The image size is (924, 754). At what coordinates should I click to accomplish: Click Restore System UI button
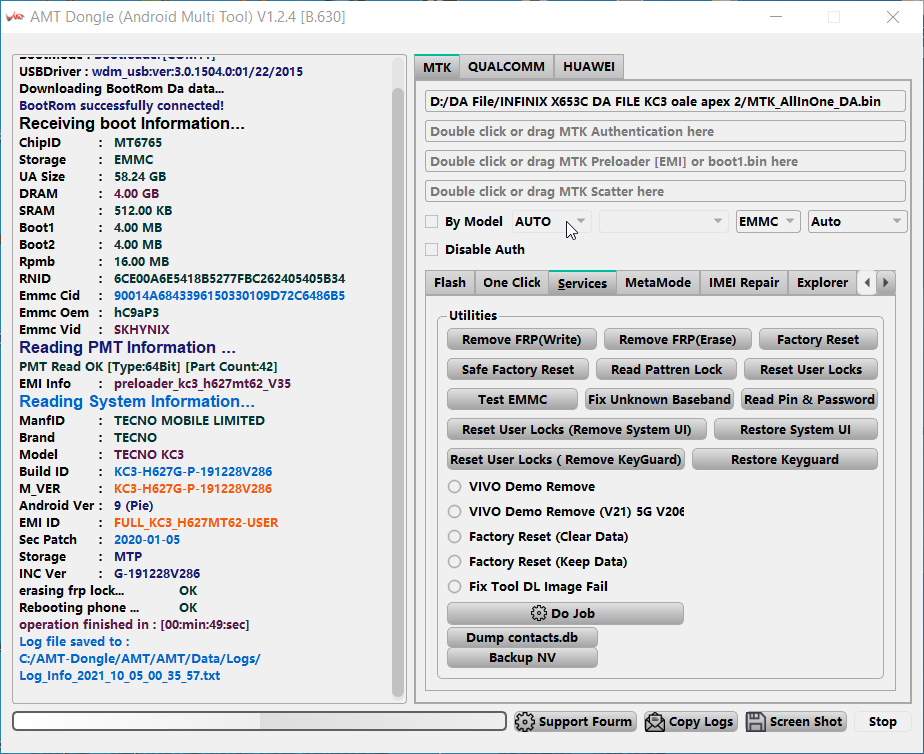pos(796,429)
